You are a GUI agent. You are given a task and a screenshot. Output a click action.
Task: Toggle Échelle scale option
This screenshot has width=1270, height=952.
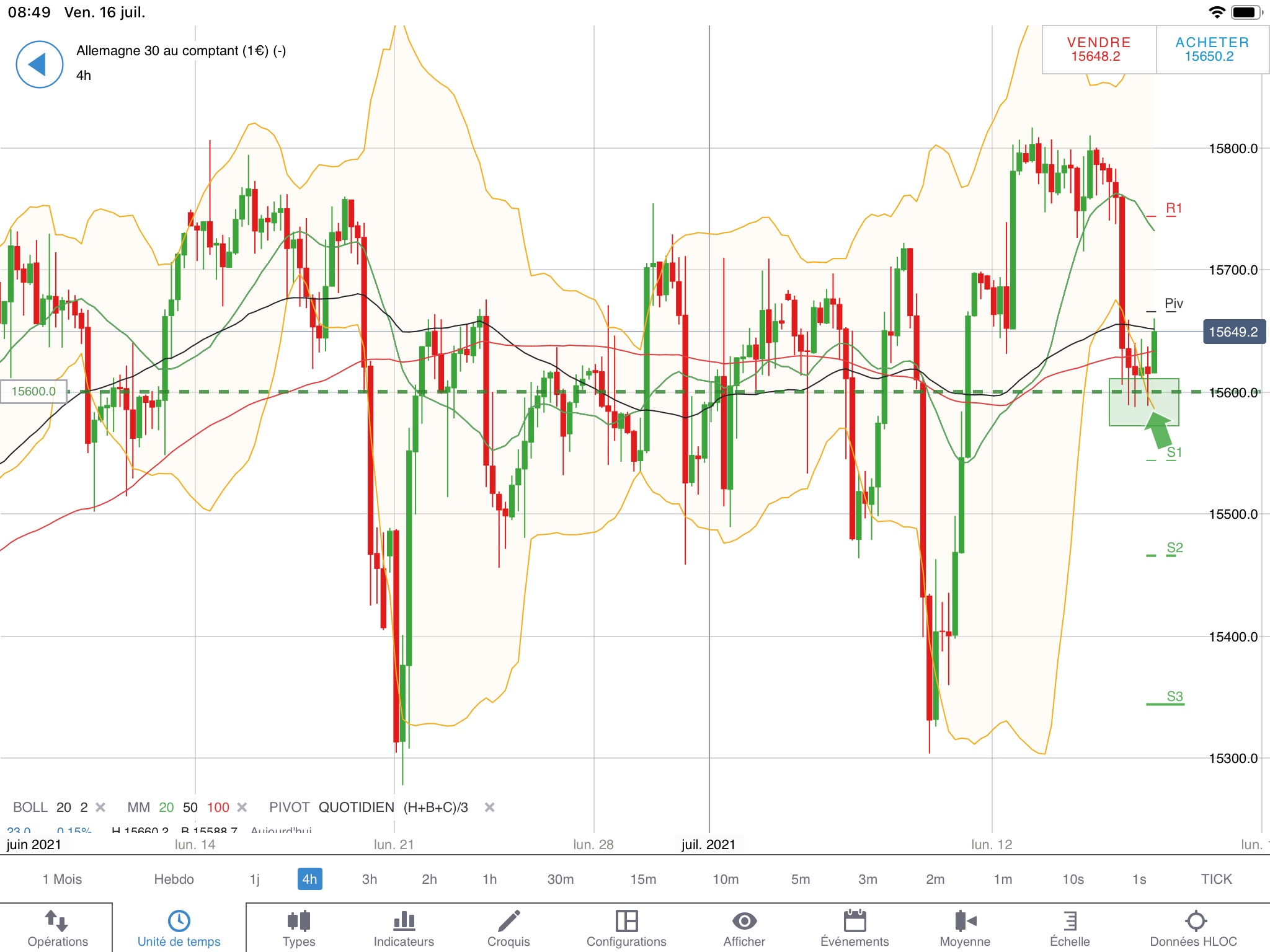1070,922
